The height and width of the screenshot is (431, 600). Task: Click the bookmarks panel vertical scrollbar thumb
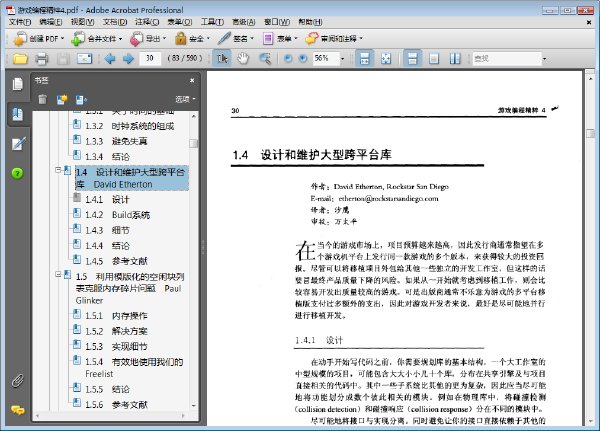[x=194, y=143]
